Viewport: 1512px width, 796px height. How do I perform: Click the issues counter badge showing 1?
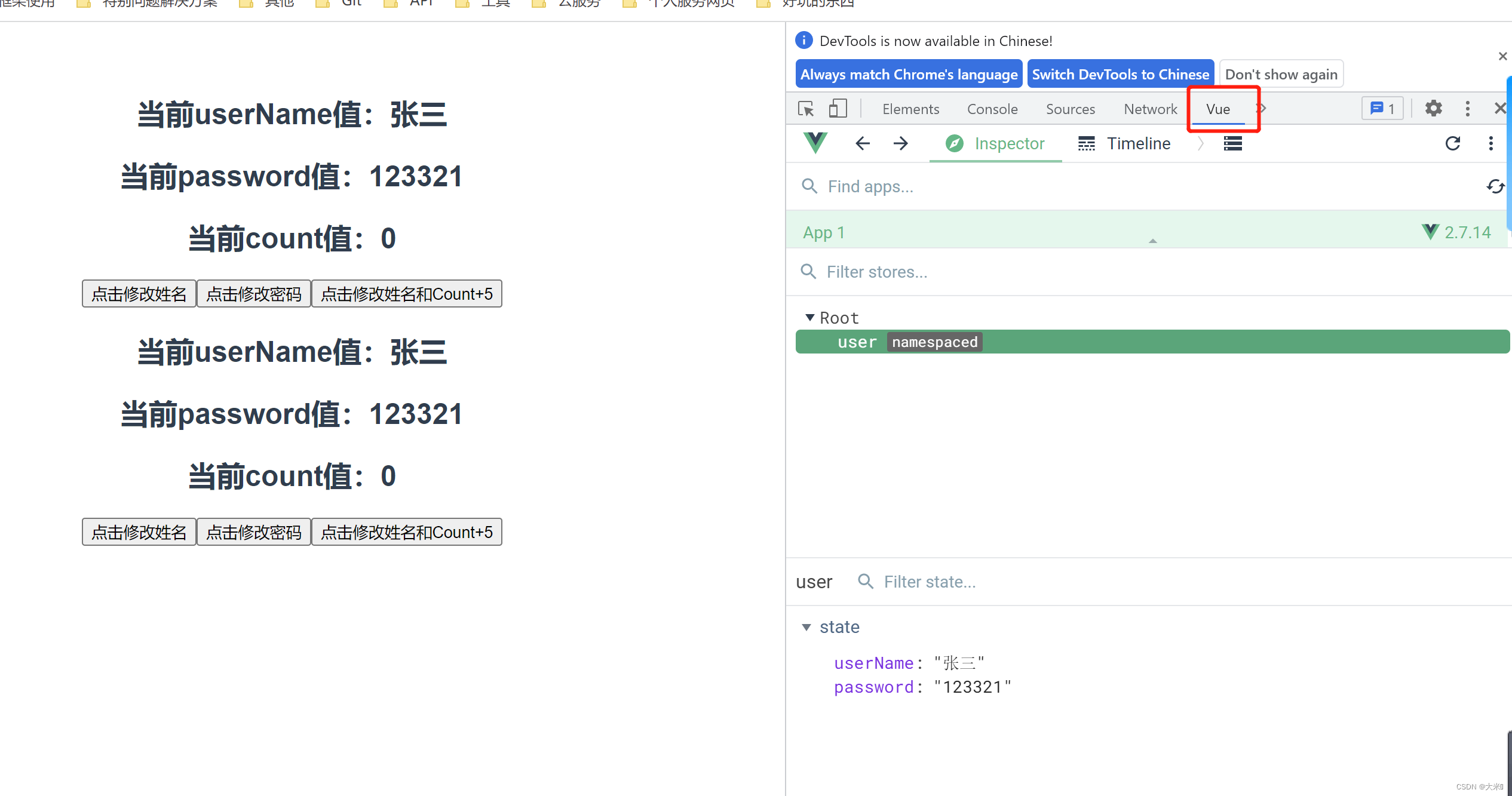pyautogui.click(x=1382, y=109)
